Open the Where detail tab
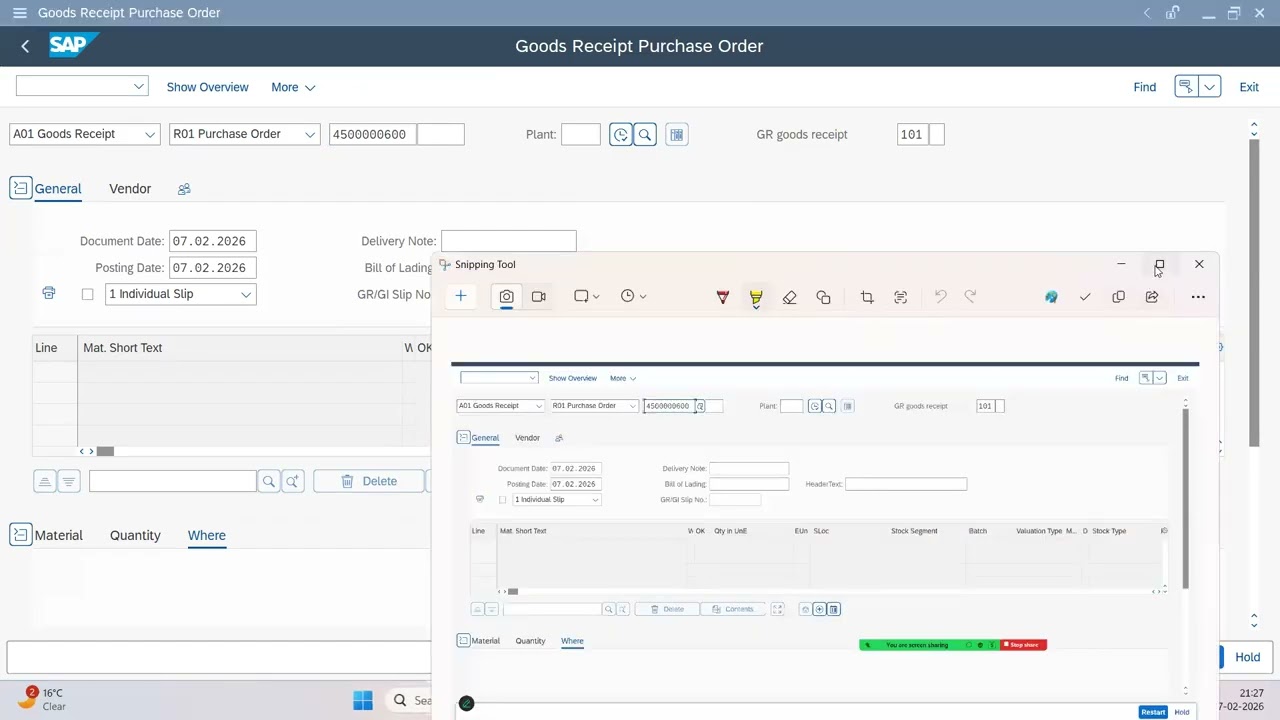Image resolution: width=1280 pixels, height=720 pixels. click(206, 535)
